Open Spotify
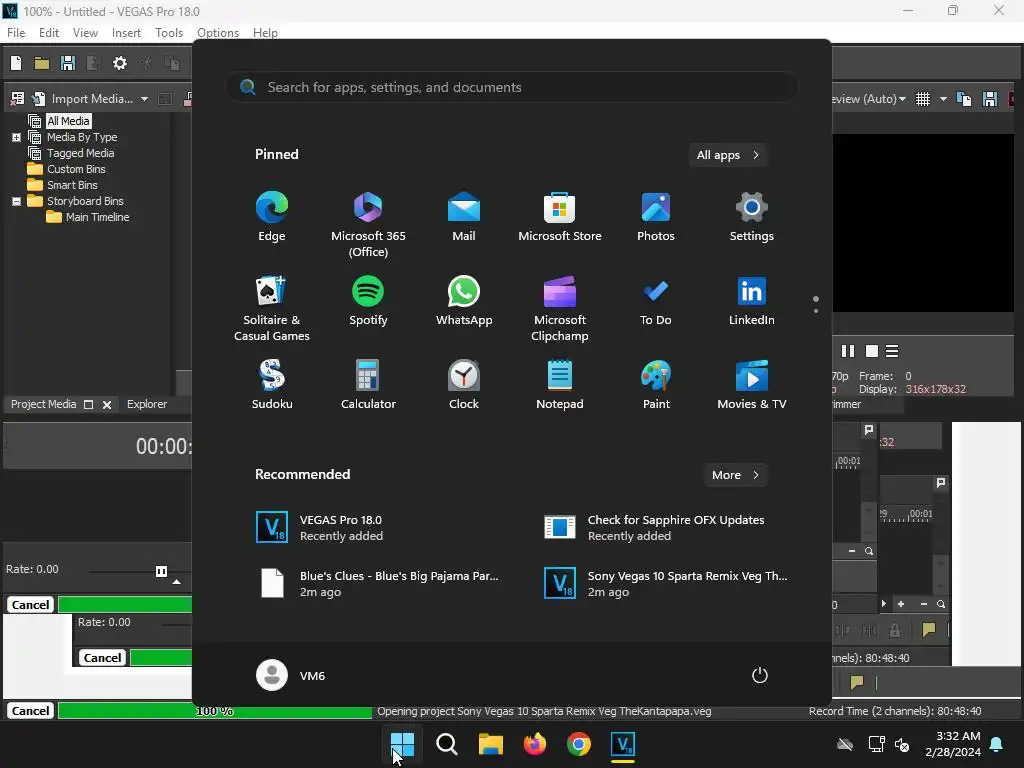 (x=368, y=301)
